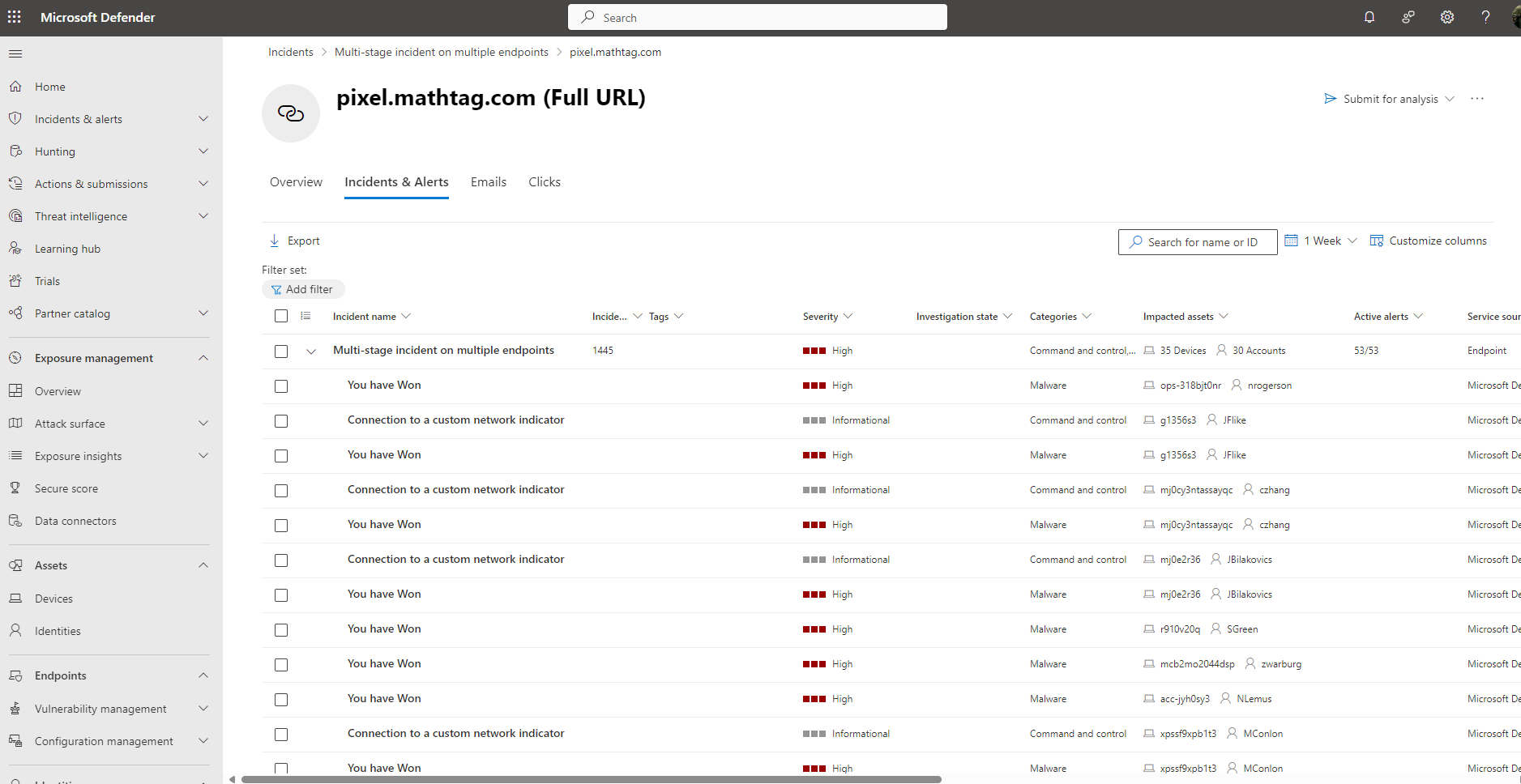
Task: Sort by Incident name column header
Action: (x=365, y=317)
